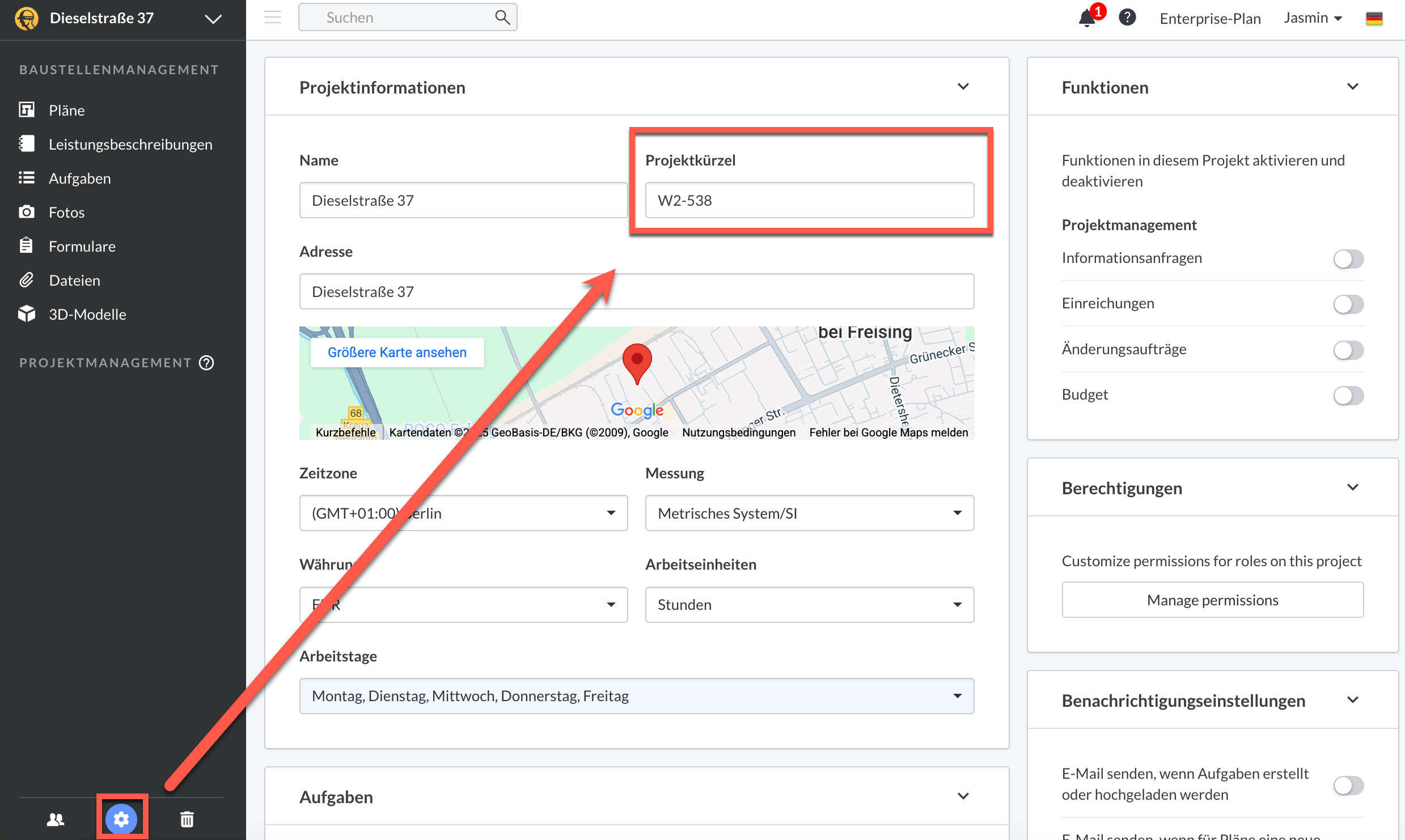Click Manage permissions button
This screenshot has height=840, width=1405.
(1212, 600)
